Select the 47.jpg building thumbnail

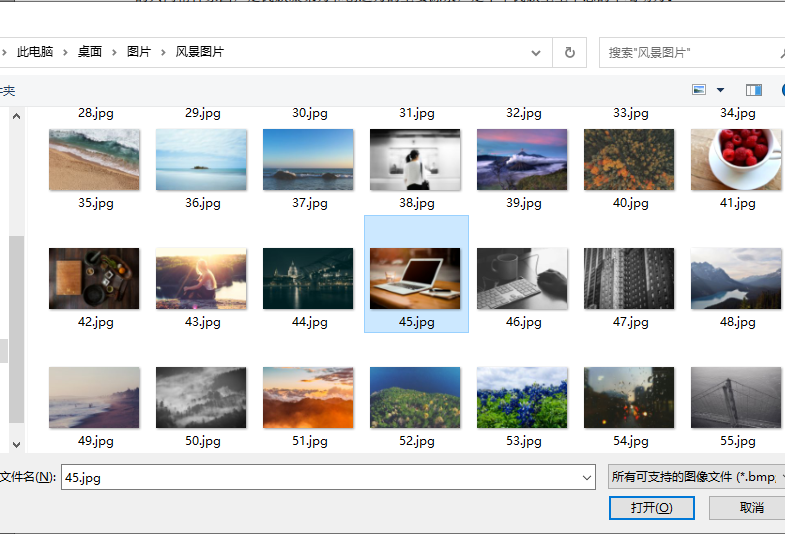[x=629, y=278]
